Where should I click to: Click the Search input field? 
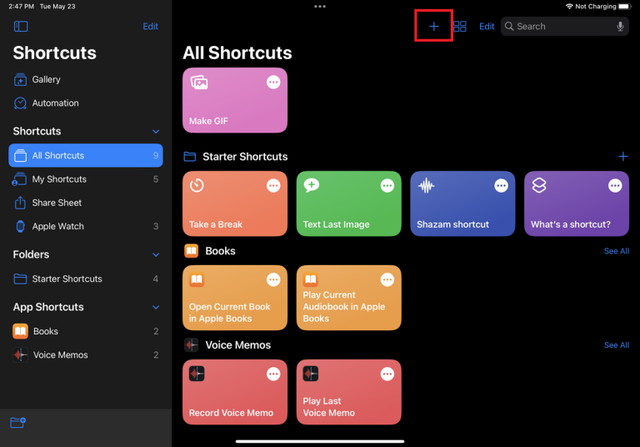565,27
